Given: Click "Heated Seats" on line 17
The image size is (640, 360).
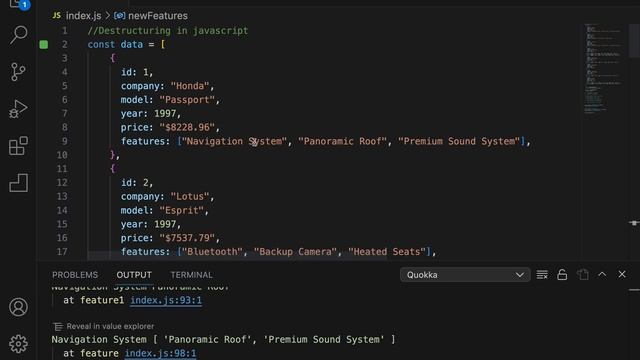Looking at the screenshot, I should 387,252.
